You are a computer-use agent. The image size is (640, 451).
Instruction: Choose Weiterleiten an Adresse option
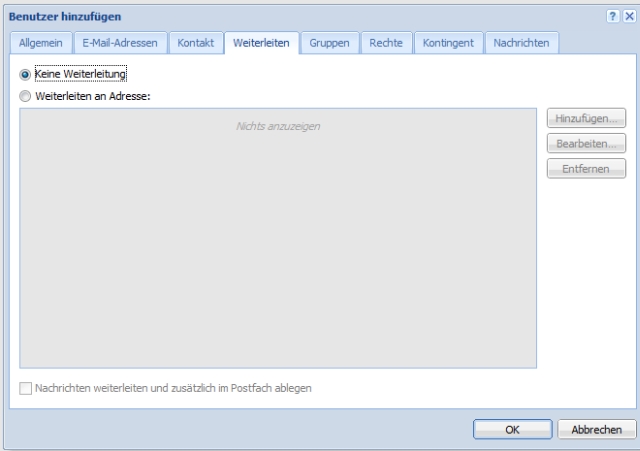pos(25,97)
